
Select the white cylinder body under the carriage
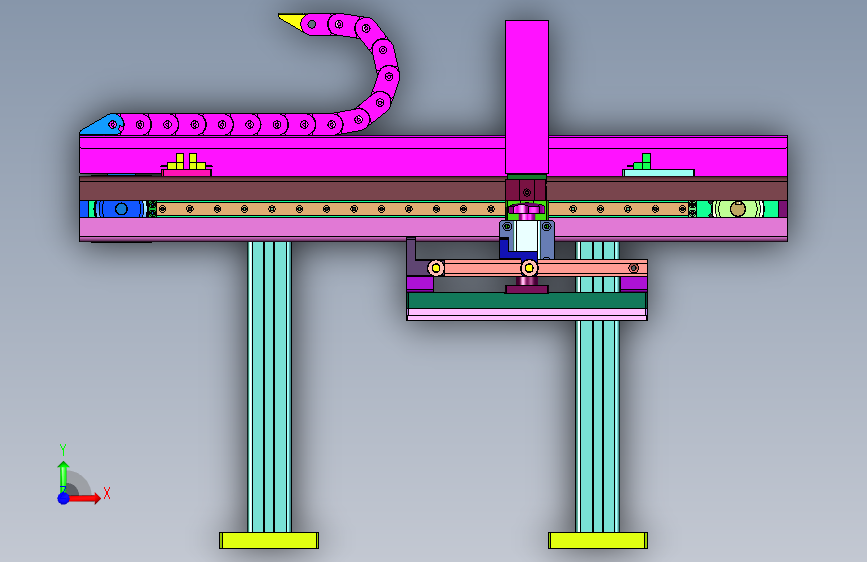(x=526, y=236)
